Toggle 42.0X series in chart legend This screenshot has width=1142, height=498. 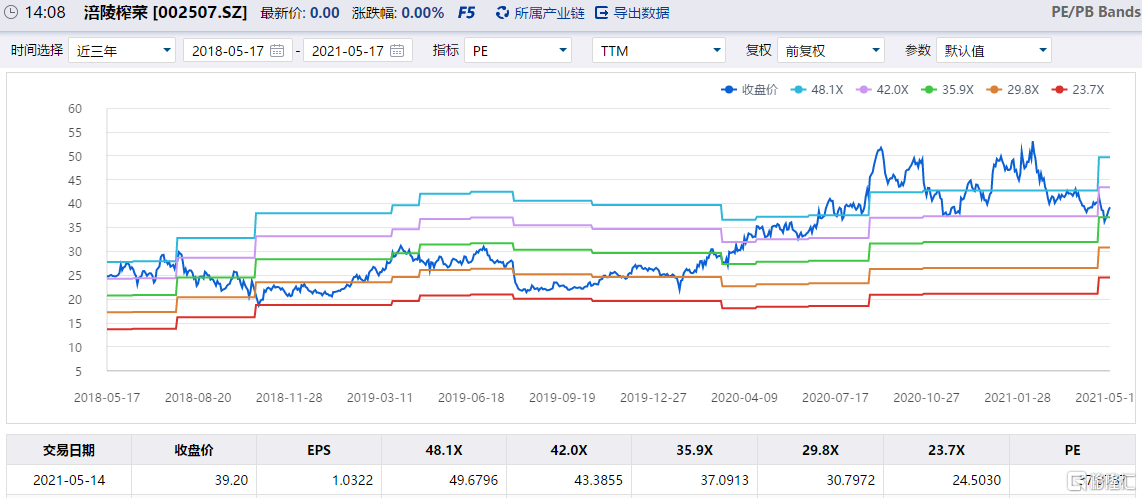pyautogui.click(x=882, y=90)
